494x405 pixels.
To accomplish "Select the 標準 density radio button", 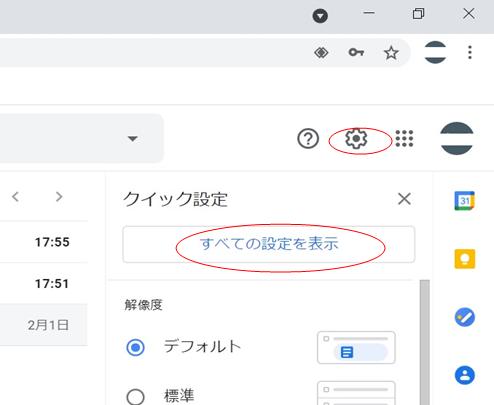I will tap(135, 396).
